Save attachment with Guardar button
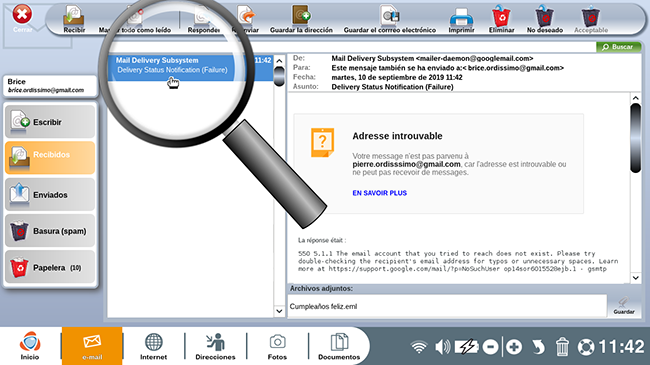The image size is (650, 365). pyautogui.click(x=623, y=306)
